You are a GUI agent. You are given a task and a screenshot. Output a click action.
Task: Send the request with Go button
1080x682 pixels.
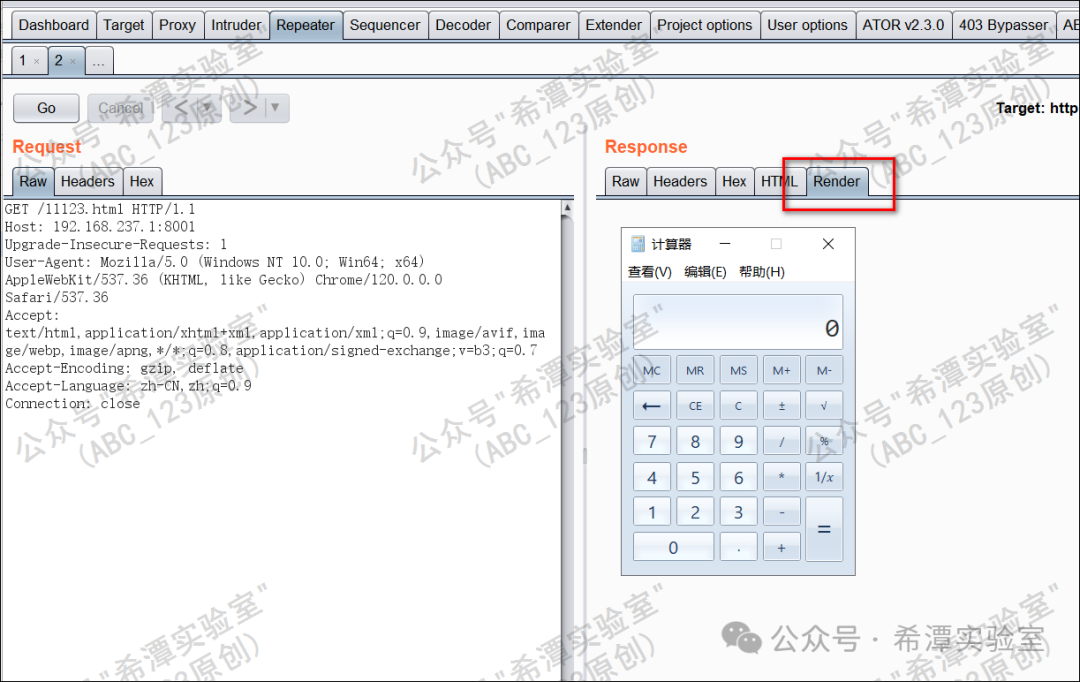(46, 108)
